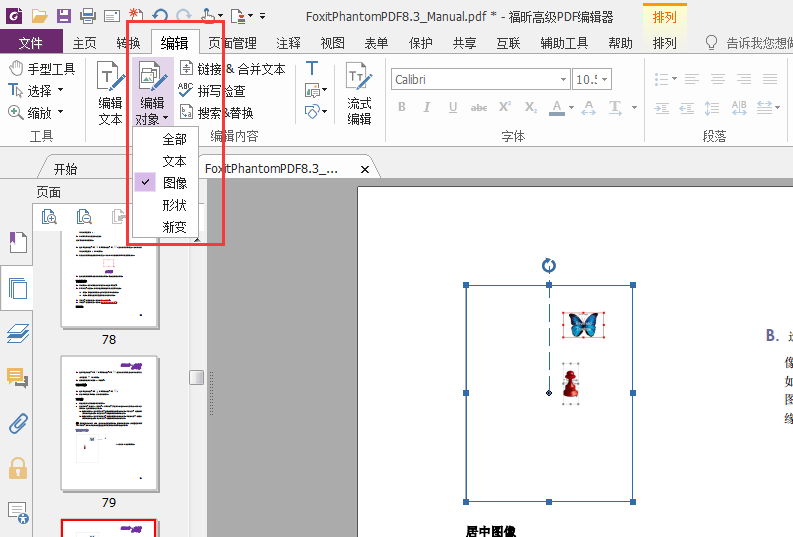The height and width of the screenshot is (537, 793).
Task: Set paragraph alignment to justify
Action: (770, 79)
